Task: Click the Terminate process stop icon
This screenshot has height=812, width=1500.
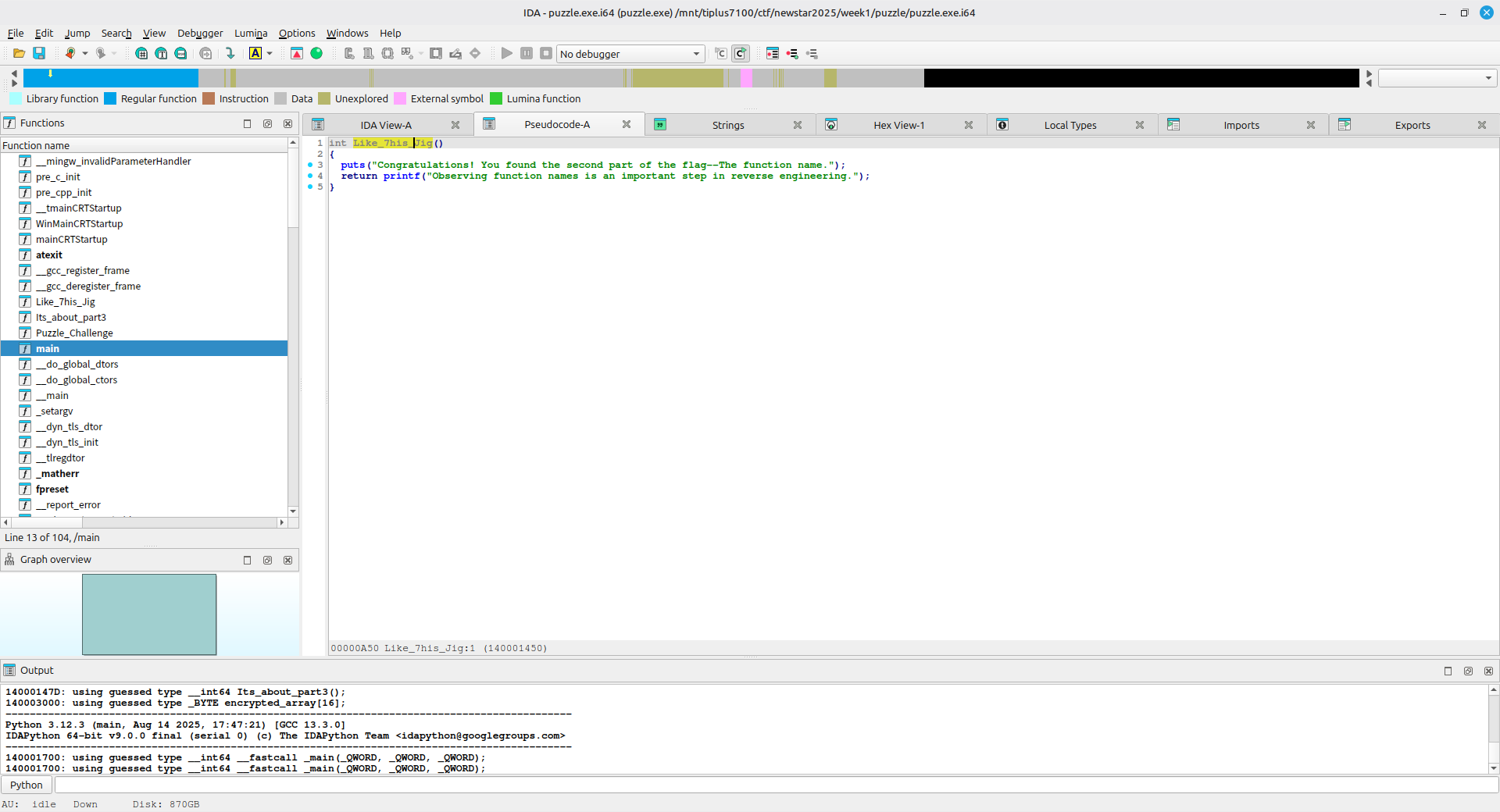Action: [546, 53]
